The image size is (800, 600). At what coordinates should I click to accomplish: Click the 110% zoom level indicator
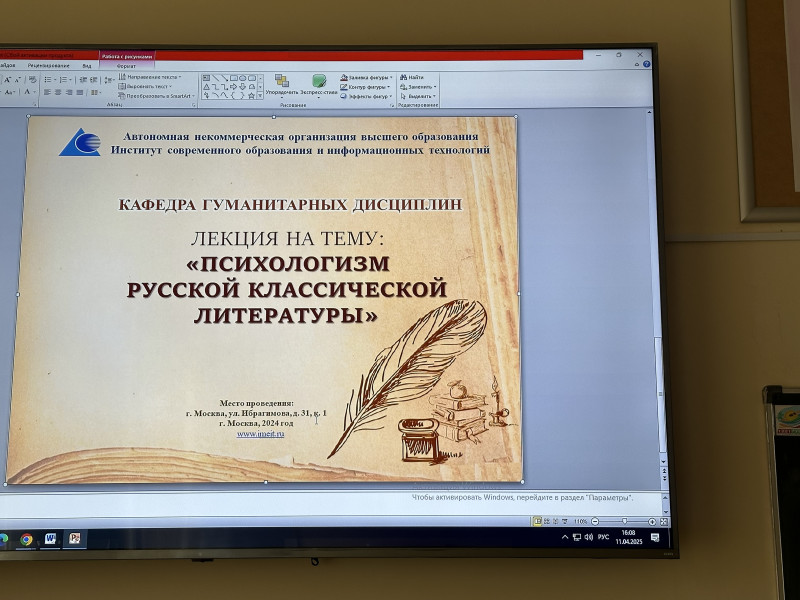581,521
